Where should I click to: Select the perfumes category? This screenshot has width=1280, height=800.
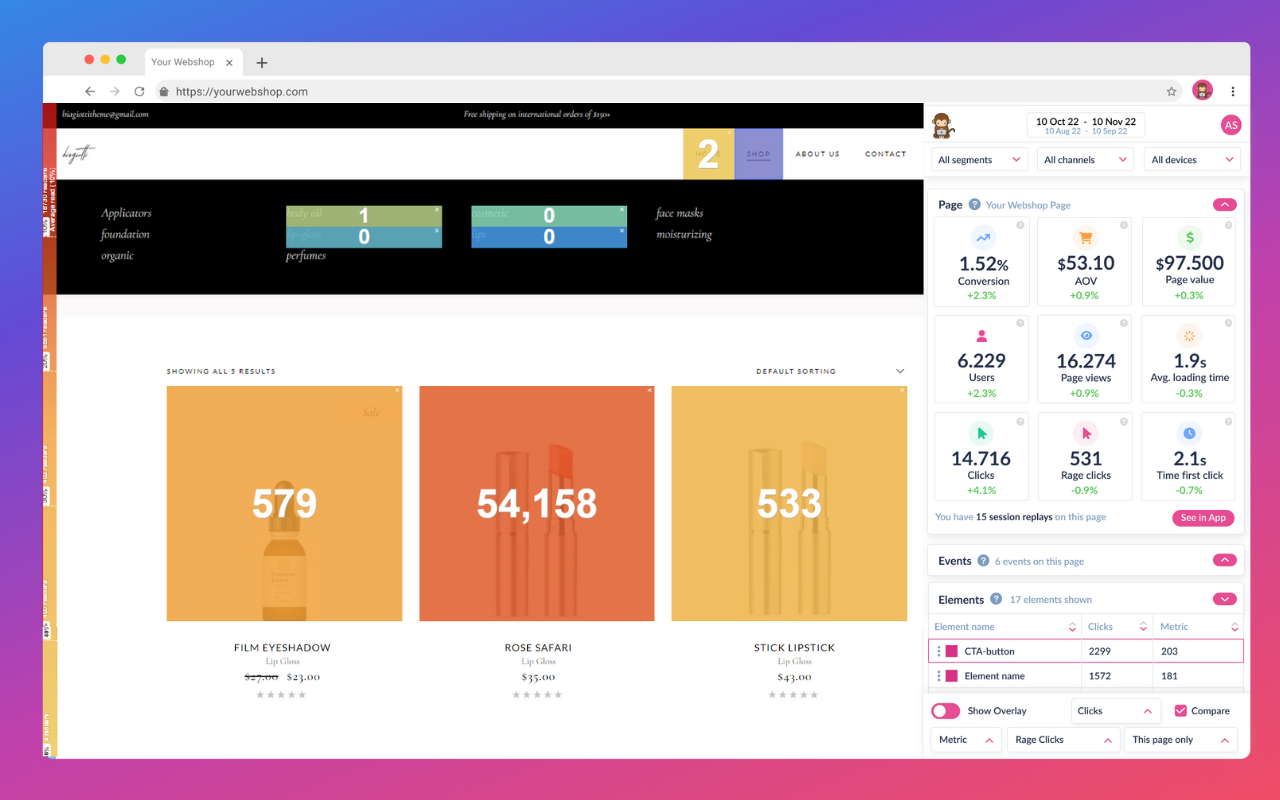click(306, 256)
